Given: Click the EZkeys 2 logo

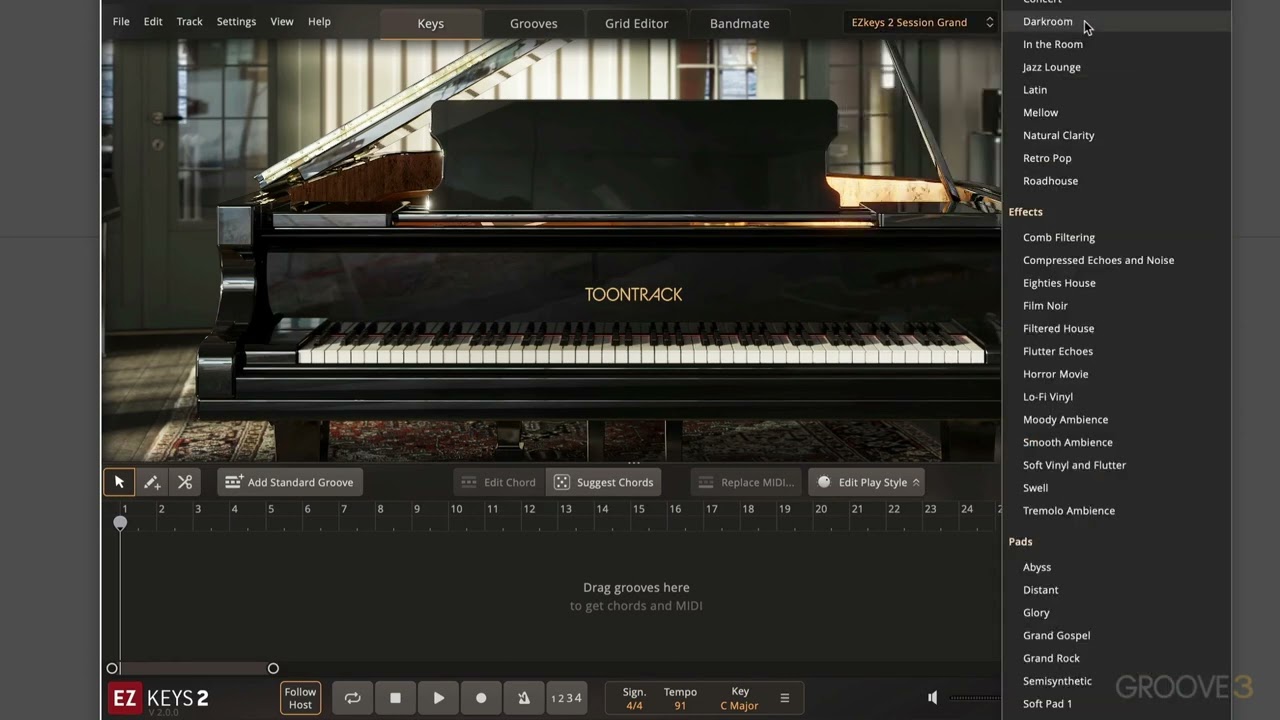Looking at the screenshot, I should pos(159,698).
